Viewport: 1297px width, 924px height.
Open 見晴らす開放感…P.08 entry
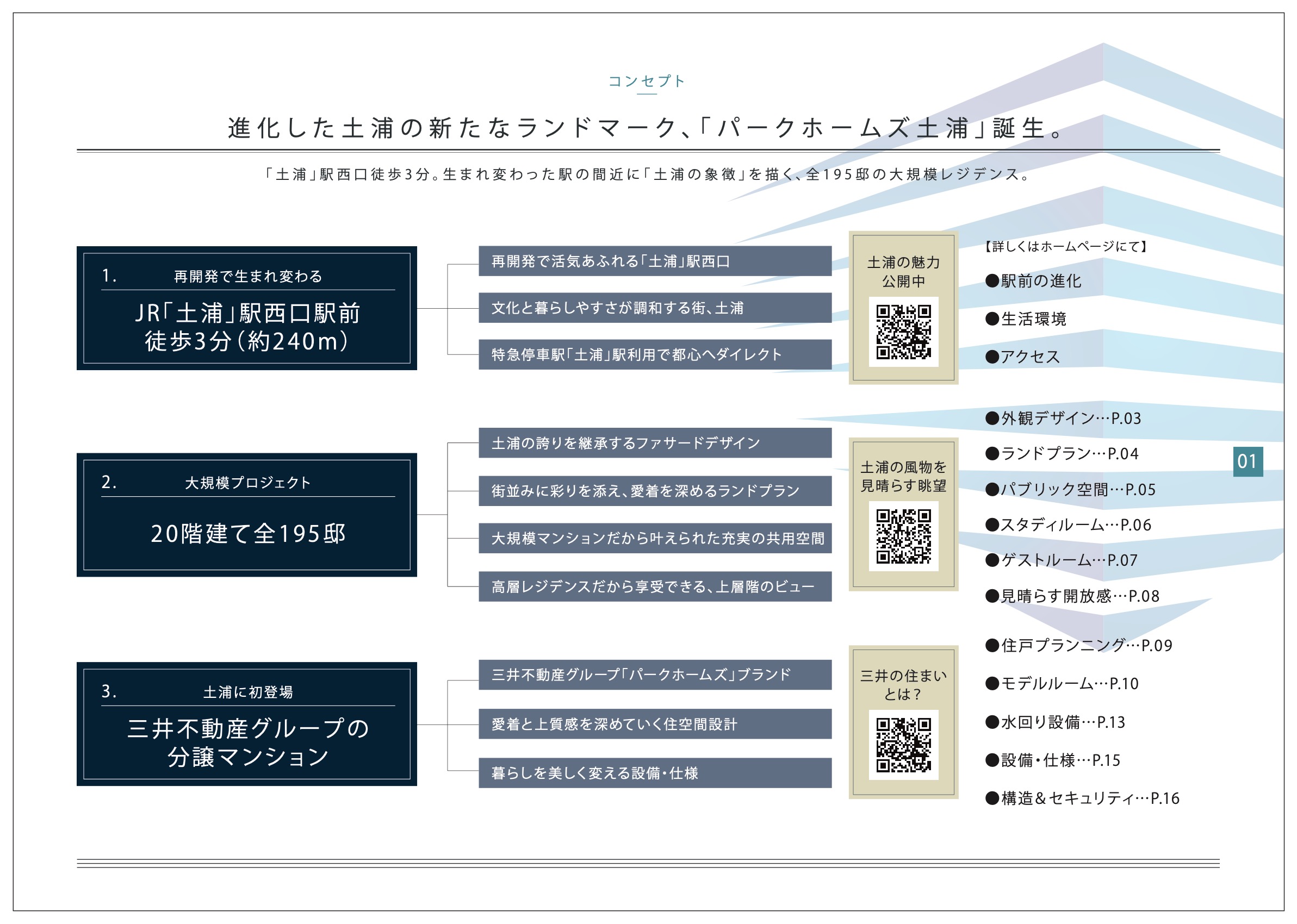coord(1072,596)
